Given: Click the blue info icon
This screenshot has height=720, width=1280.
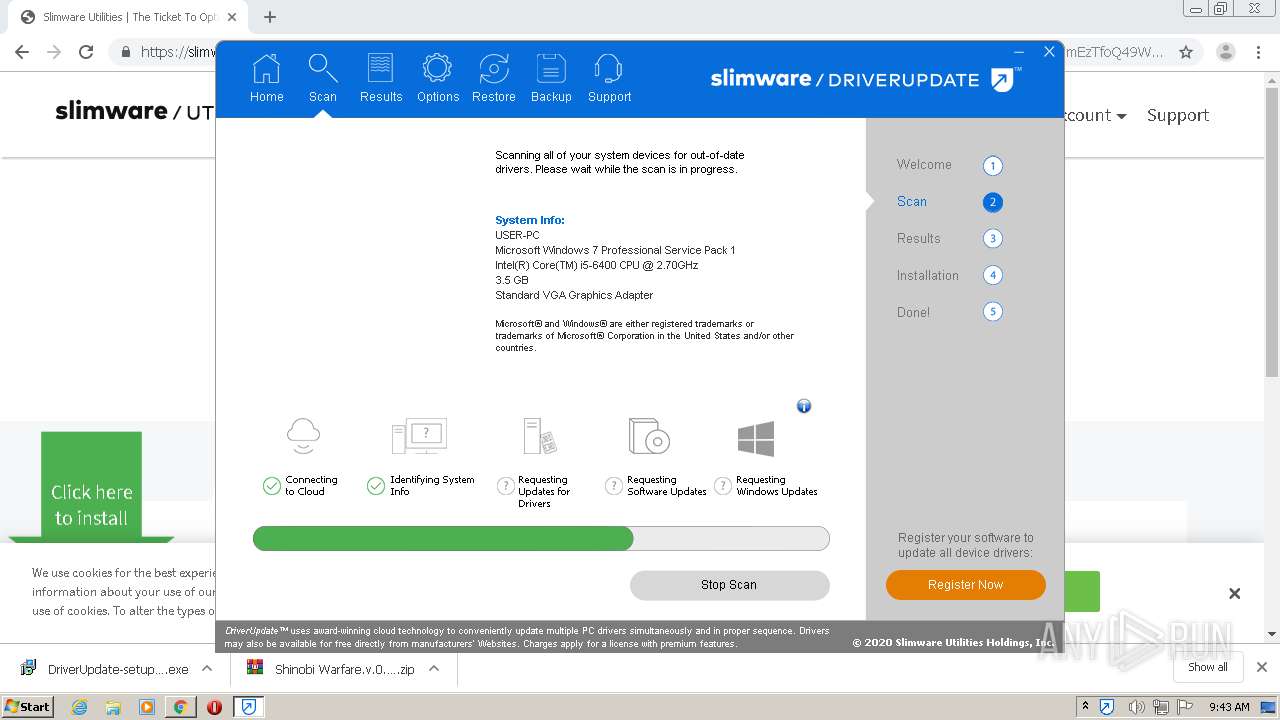Looking at the screenshot, I should 803,406.
